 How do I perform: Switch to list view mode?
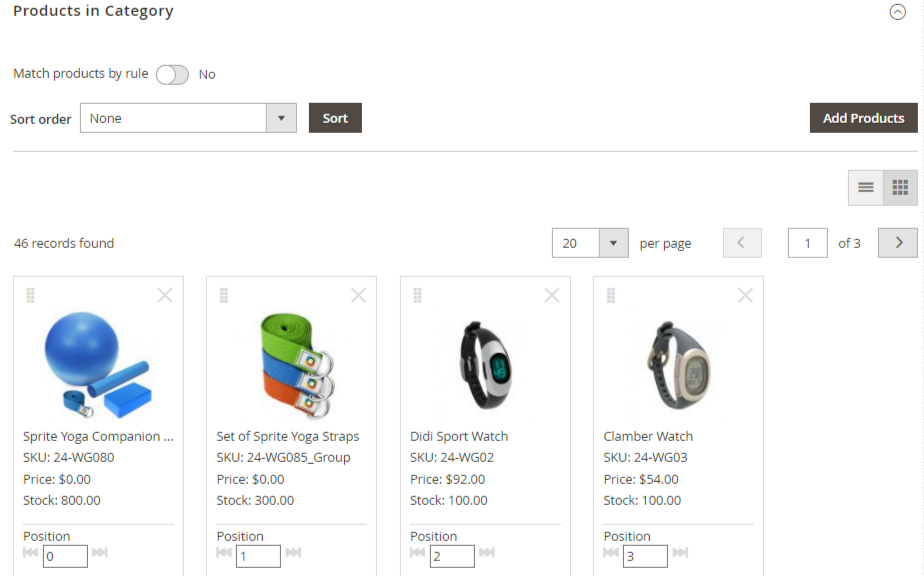pos(866,187)
